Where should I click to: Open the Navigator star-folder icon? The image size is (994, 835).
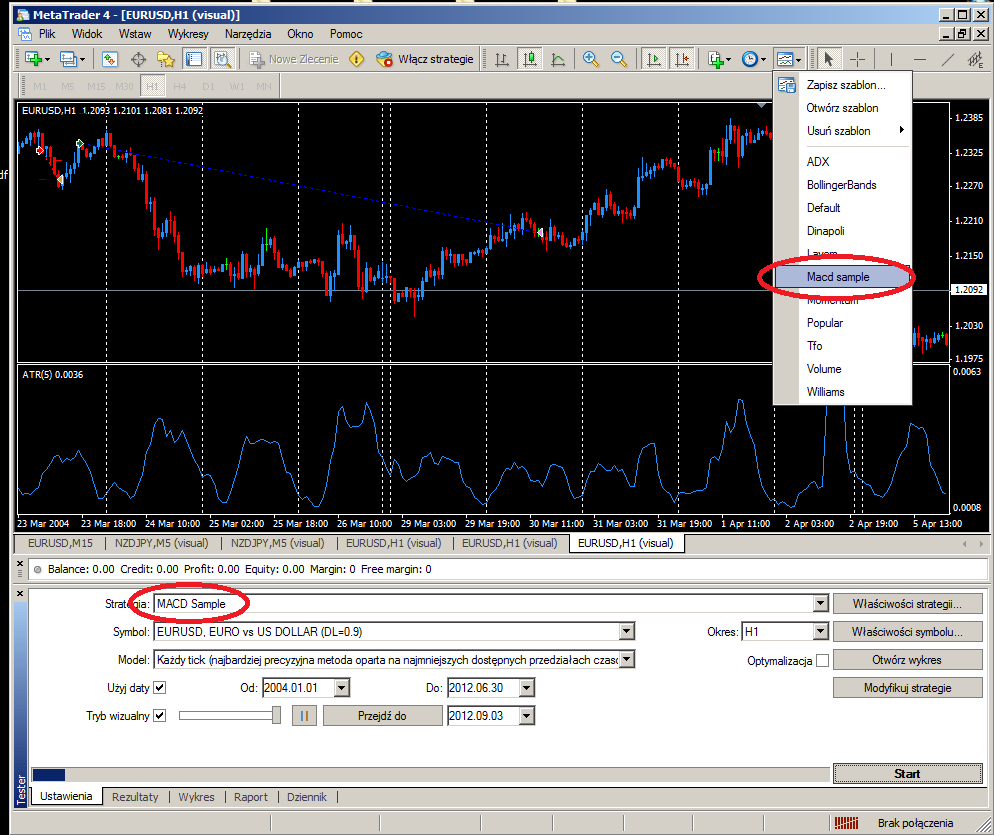tap(165, 60)
